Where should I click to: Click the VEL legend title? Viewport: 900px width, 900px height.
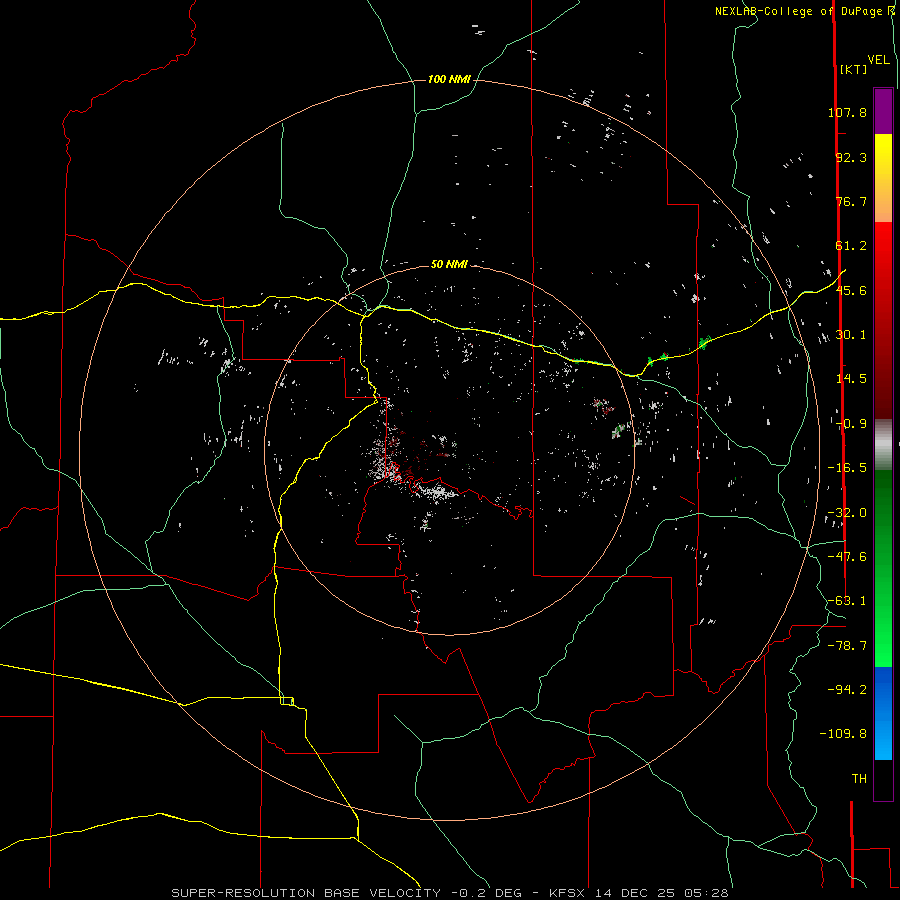tap(878, 60)
